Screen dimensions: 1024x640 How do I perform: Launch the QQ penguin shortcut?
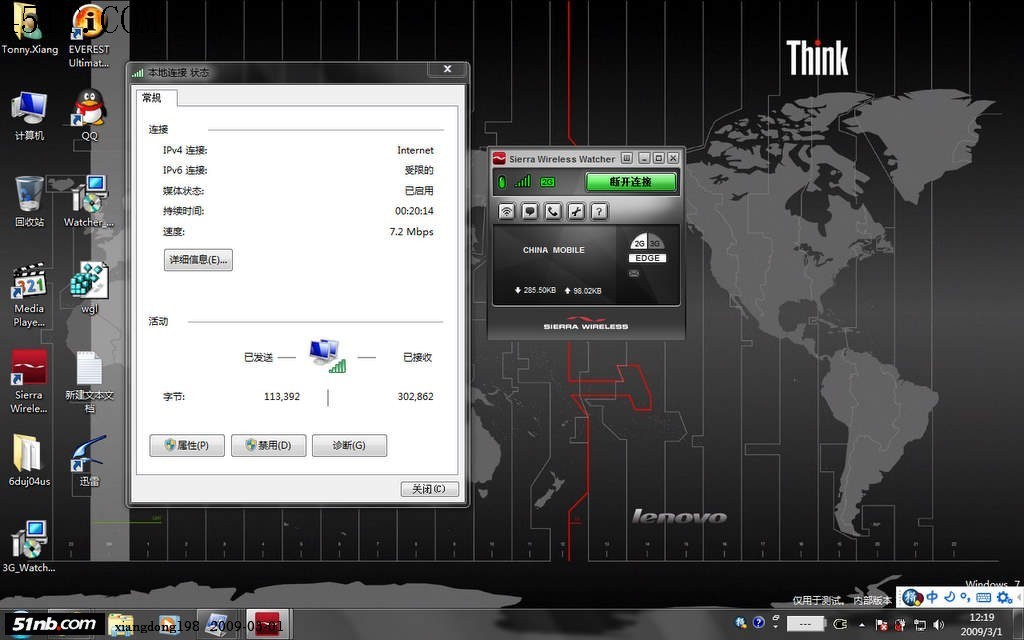pyautogui.click(x=89, y=115)
